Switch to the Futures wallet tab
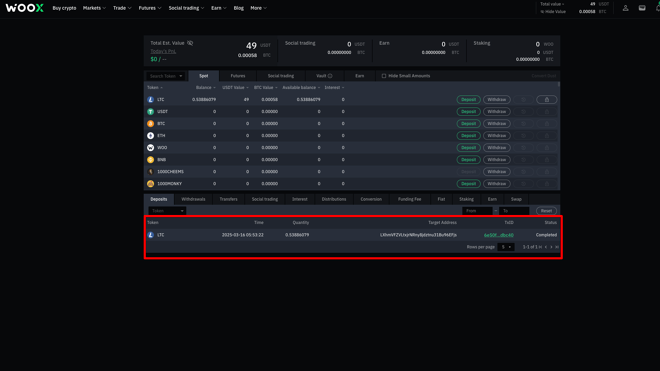 click(x=237, y=76)
